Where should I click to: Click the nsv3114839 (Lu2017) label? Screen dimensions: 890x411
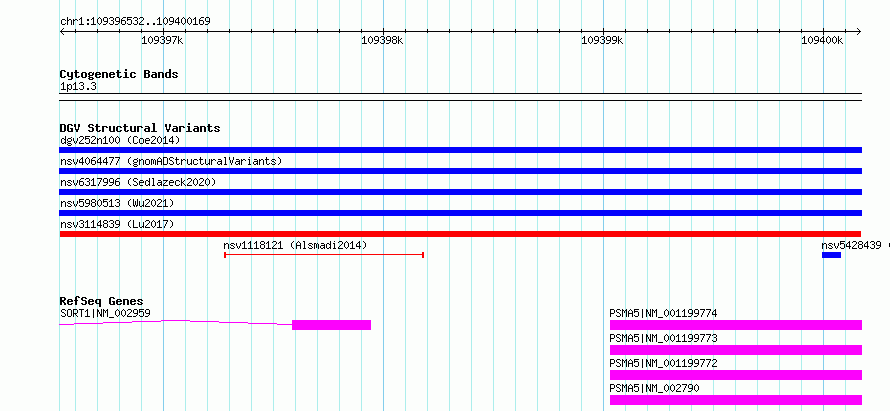[117, 224]
